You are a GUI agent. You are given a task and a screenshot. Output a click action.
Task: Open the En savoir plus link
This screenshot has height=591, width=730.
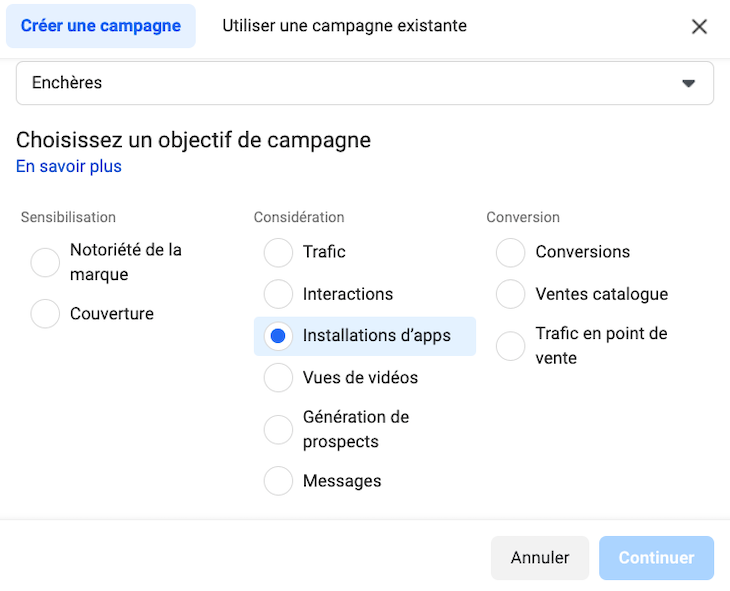69,166
